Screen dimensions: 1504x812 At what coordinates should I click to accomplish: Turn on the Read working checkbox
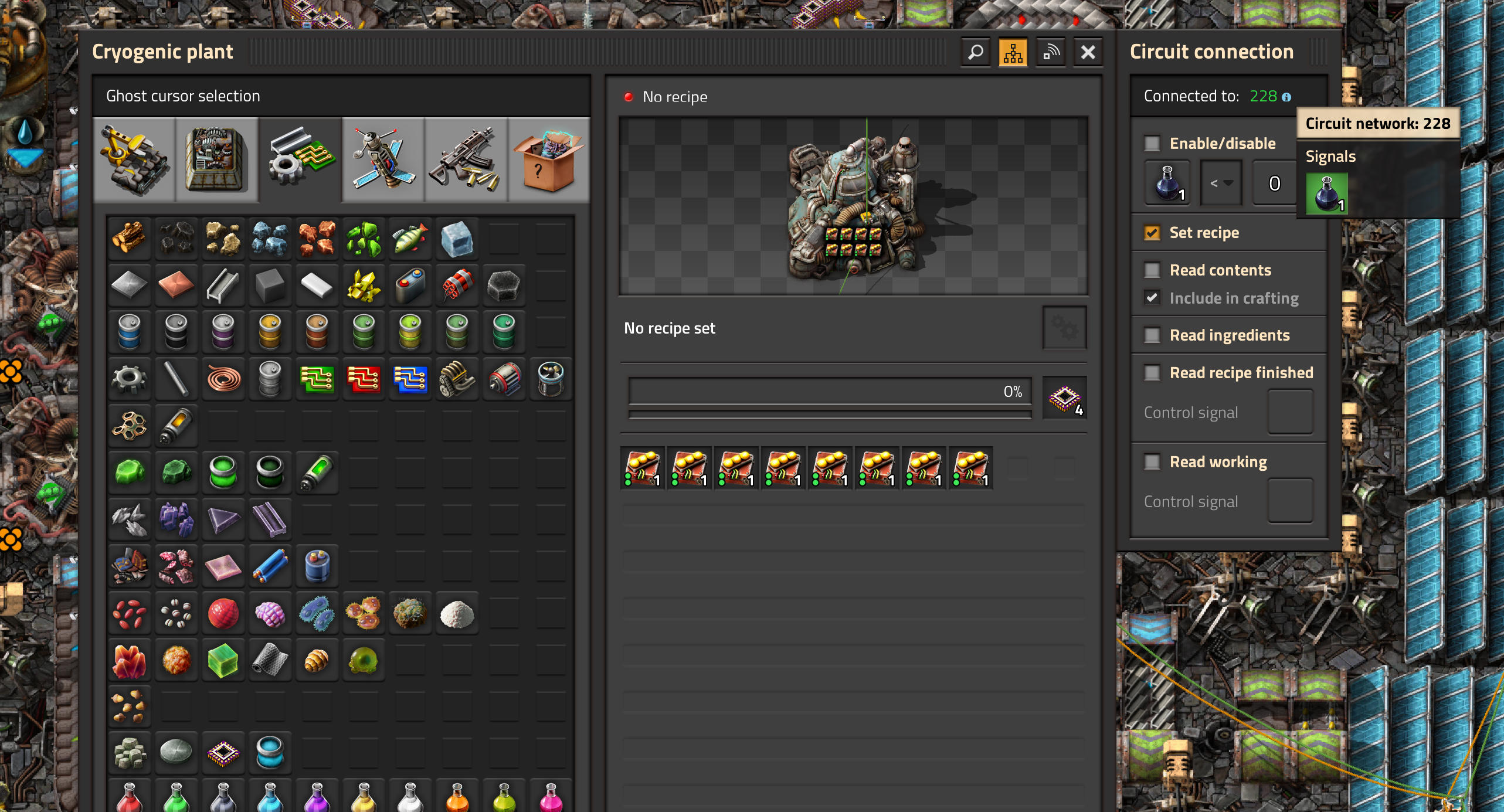tap(1152, 462)
